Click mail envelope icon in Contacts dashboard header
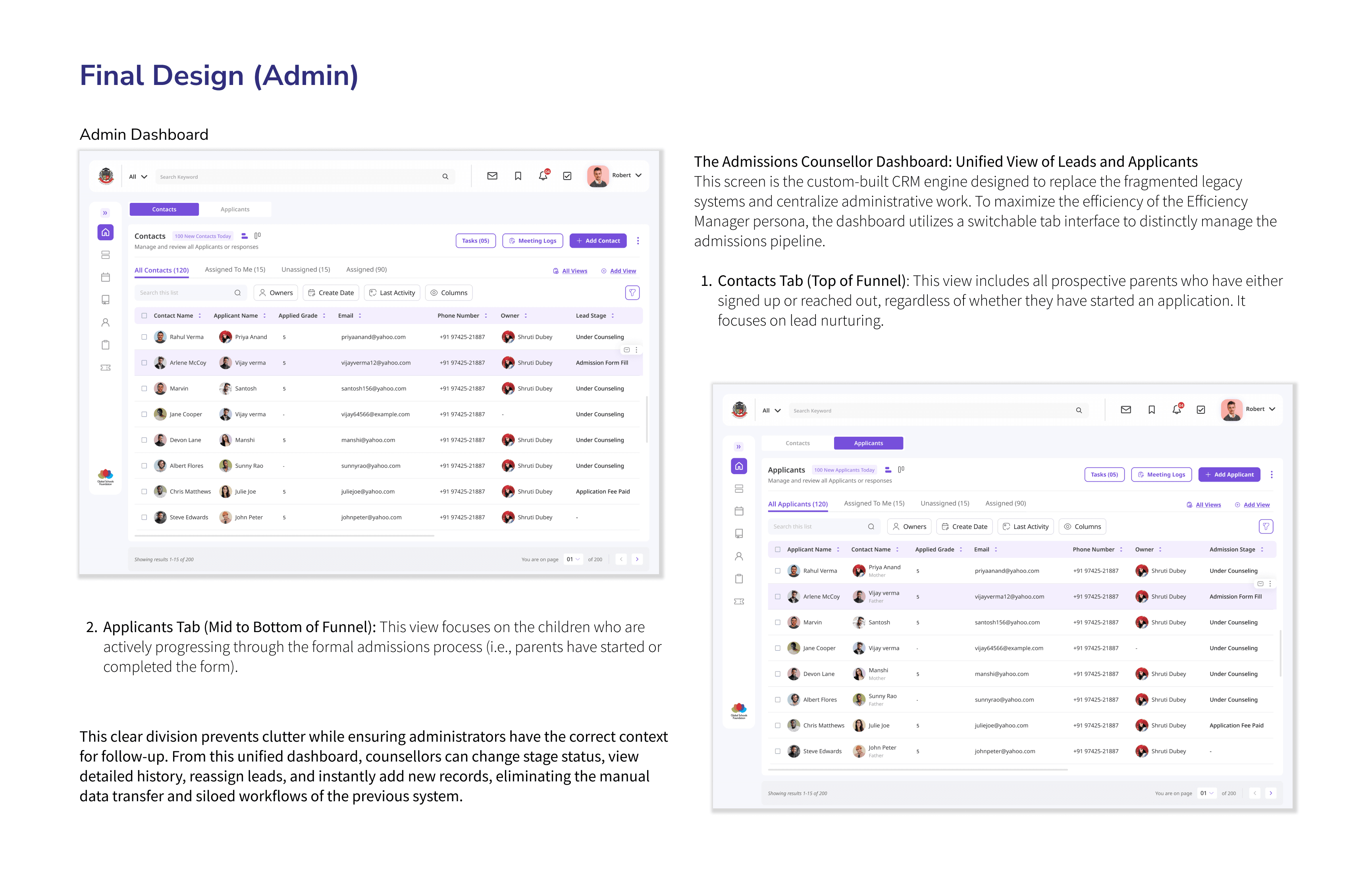The height and width of the screenshot is (887, 1372). coord(492,176)
